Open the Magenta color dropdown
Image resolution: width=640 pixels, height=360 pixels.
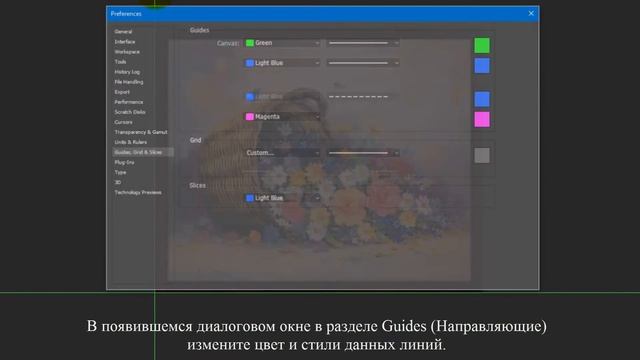pos(282,117)
